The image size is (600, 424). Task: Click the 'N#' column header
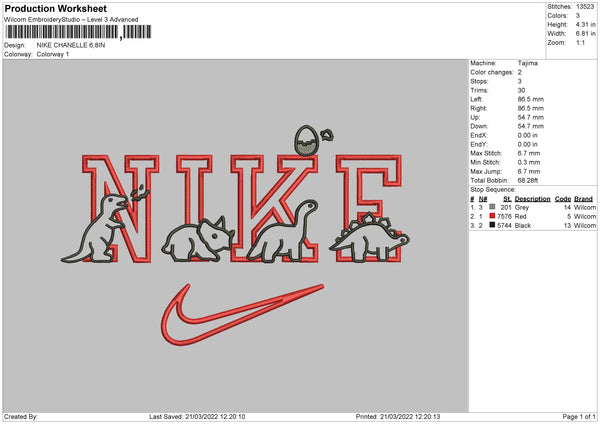483,199
